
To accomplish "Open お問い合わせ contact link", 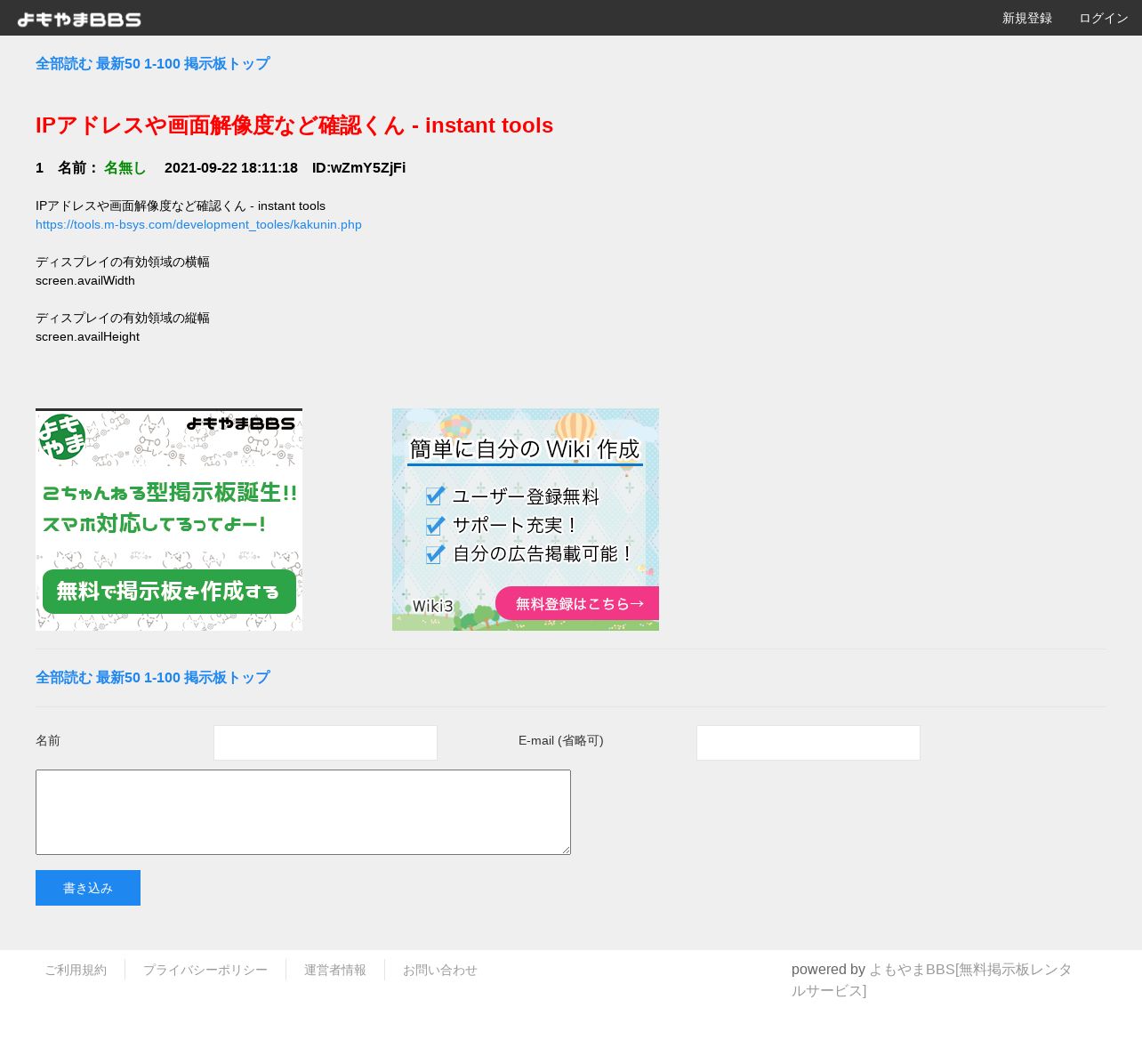I will [x=440, y=970].
